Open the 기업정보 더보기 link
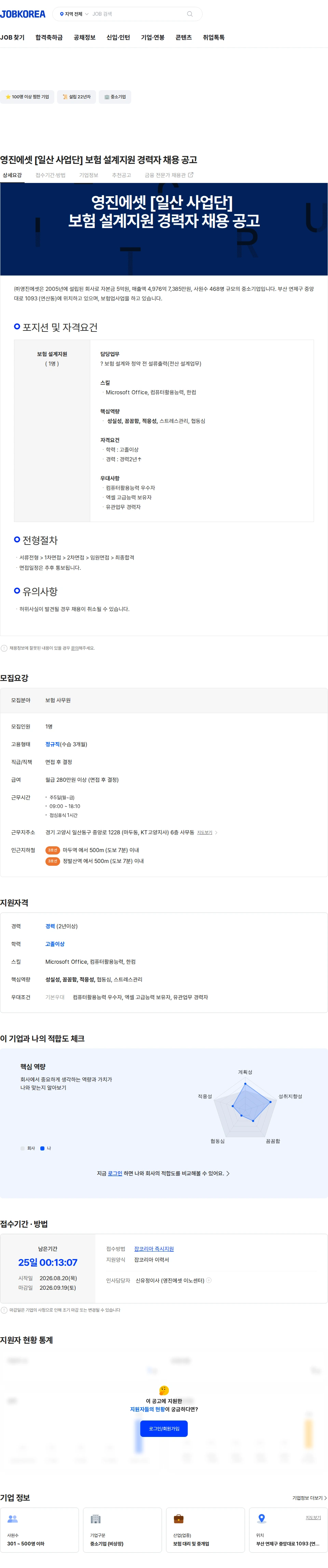328x1568 pixels. point(309,1497)
